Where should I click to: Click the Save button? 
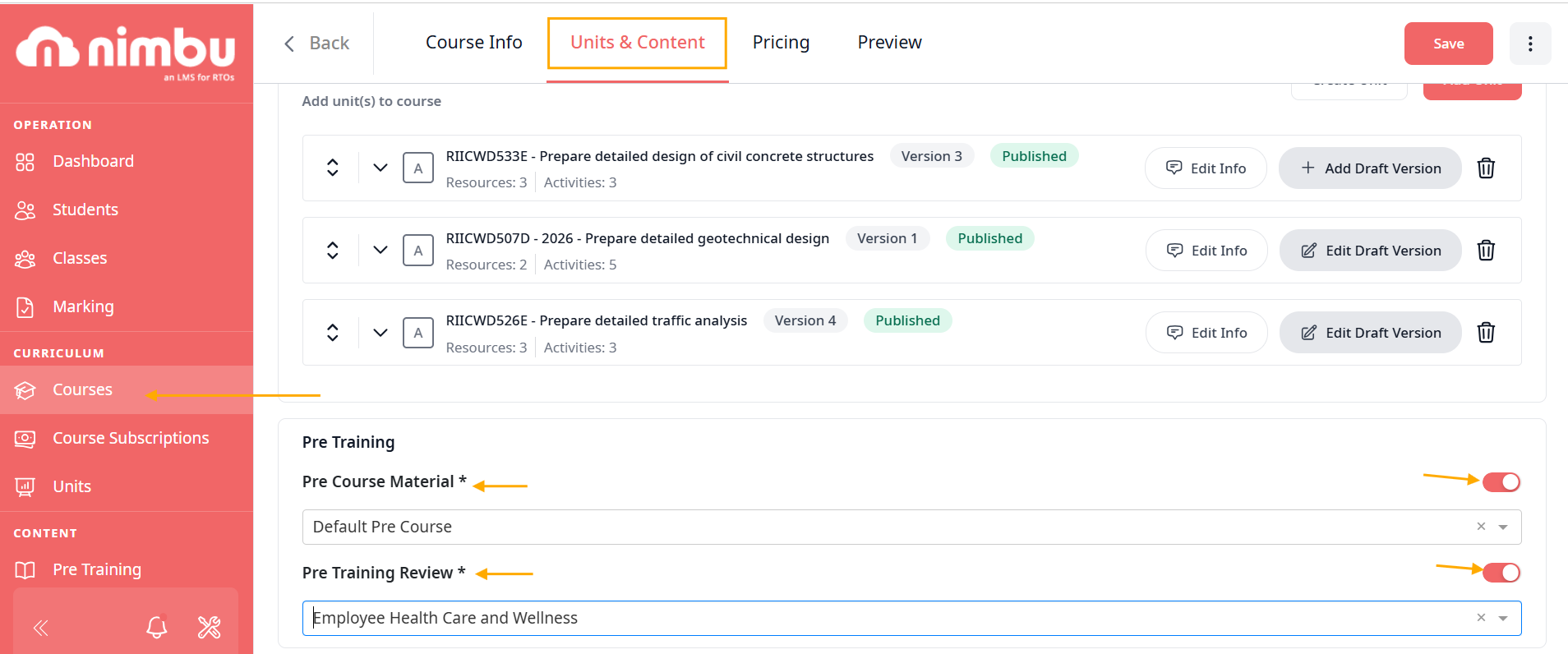coord(1448,44)
